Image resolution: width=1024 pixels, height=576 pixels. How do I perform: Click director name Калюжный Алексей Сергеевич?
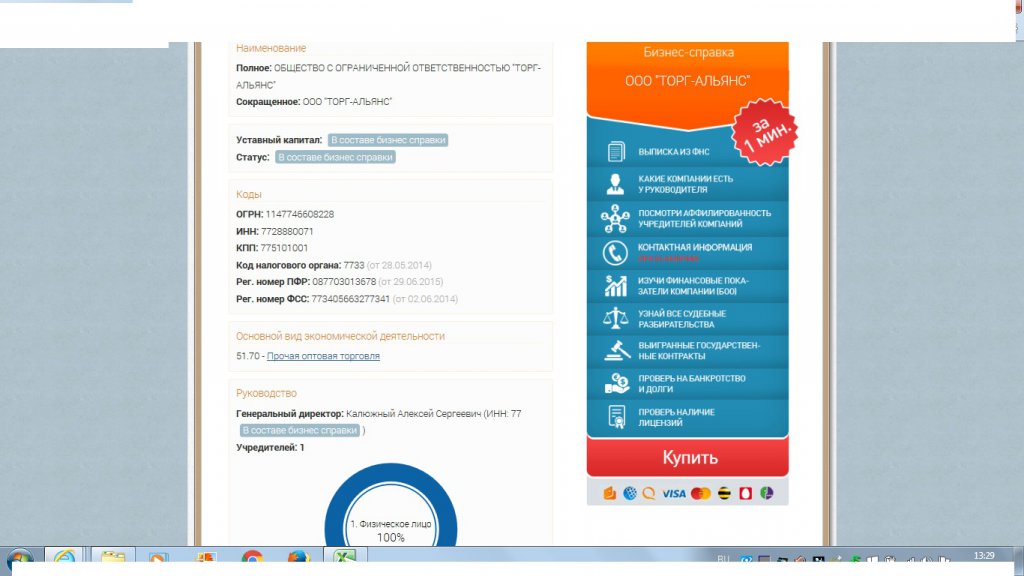[x=413, y=413]
